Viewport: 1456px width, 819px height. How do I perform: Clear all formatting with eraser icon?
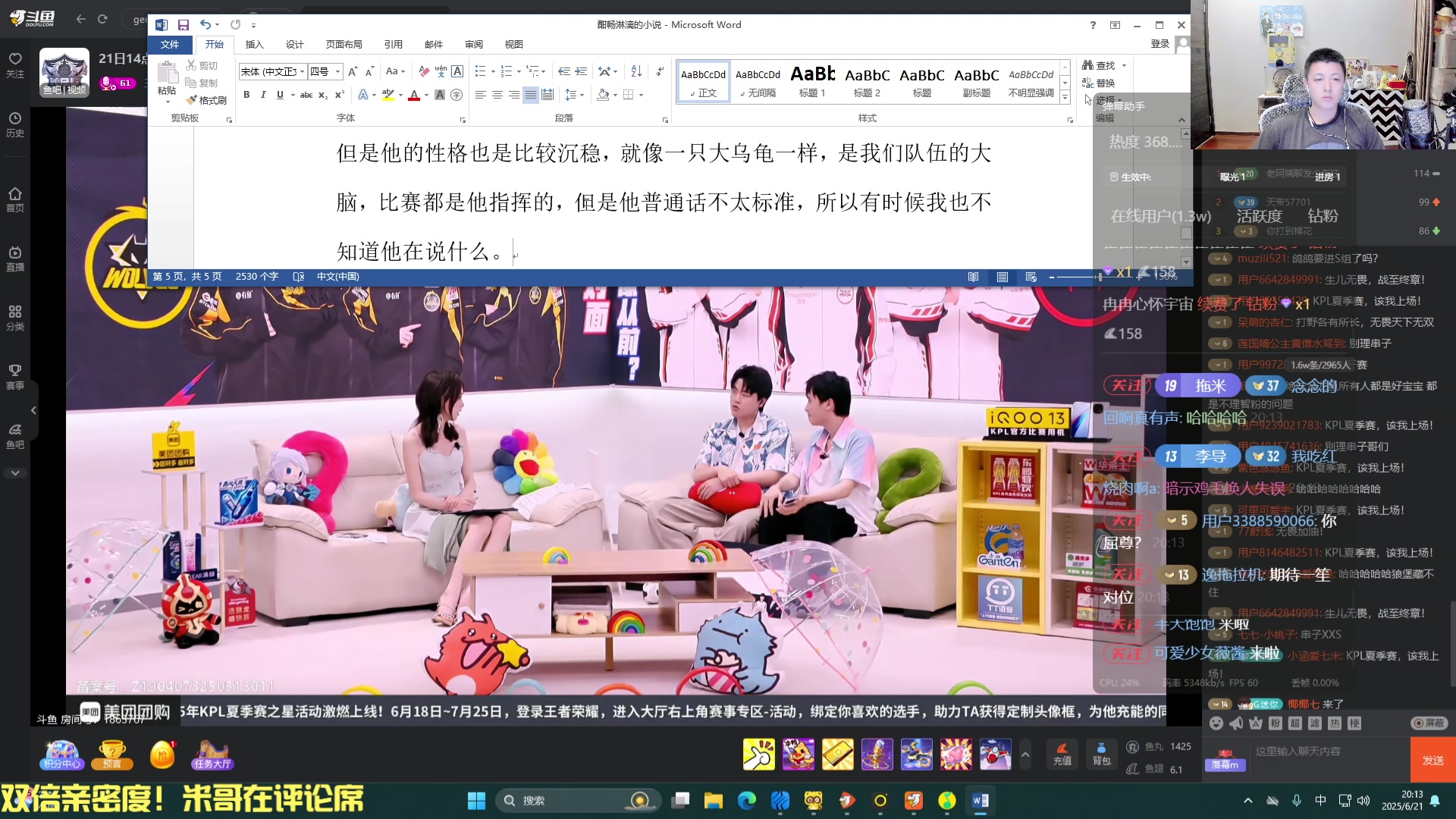424,71
